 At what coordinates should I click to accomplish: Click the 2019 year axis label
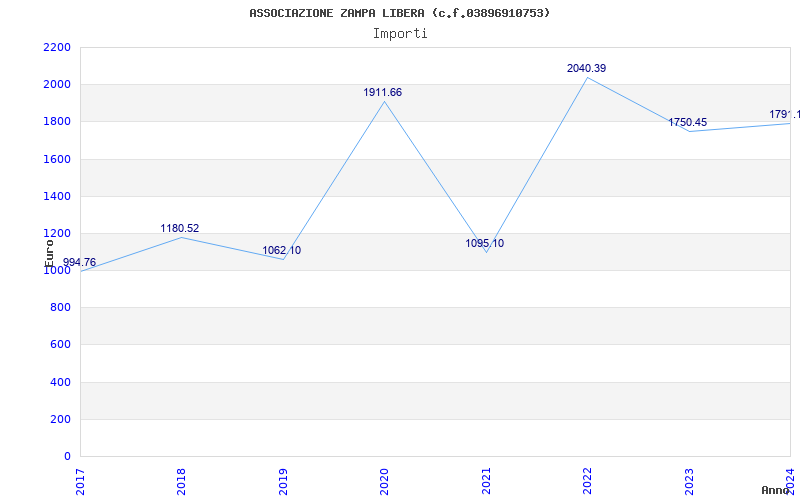(x=283, y=481)
